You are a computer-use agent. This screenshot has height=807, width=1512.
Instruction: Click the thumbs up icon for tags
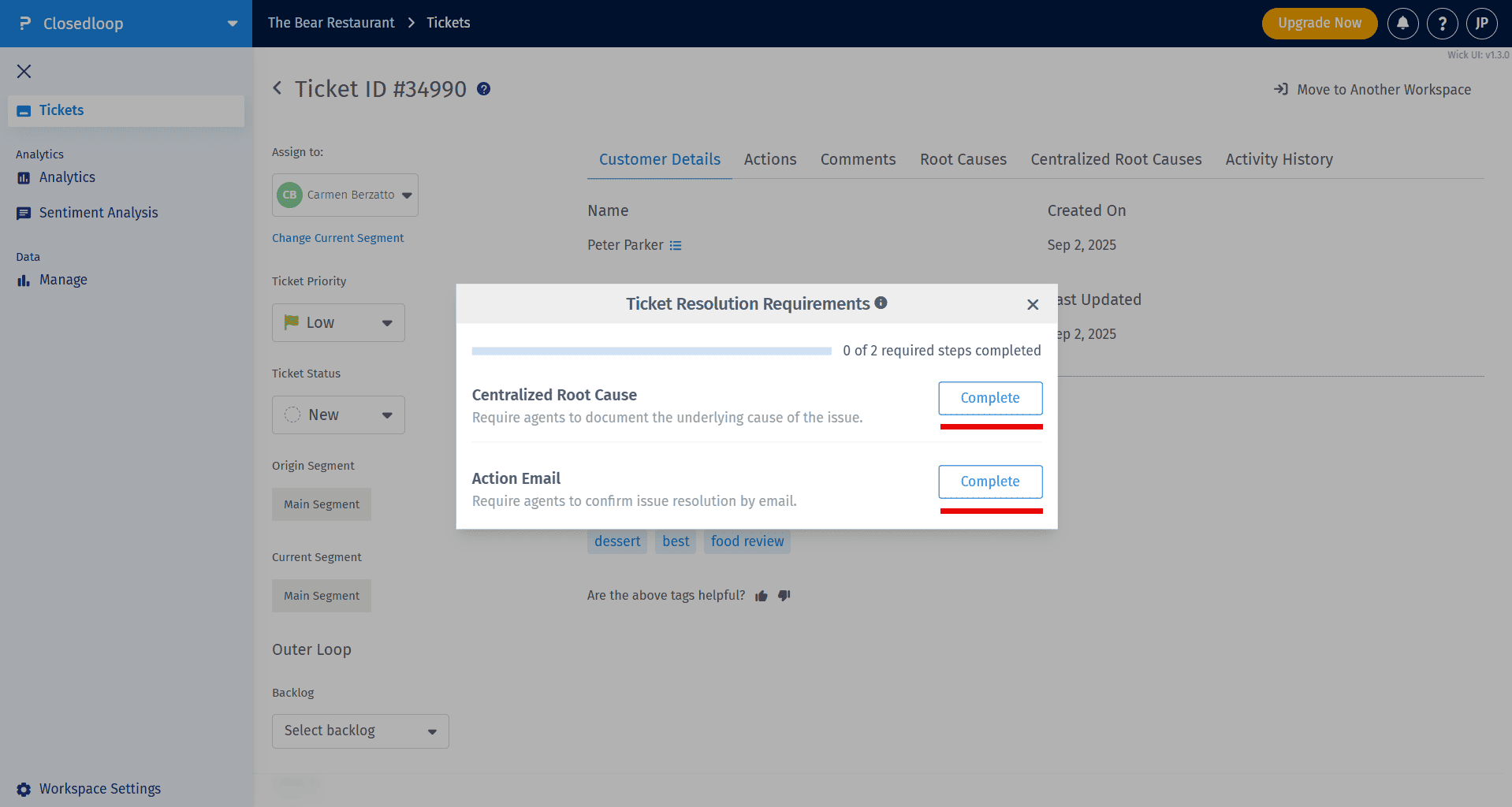[761, 596]
